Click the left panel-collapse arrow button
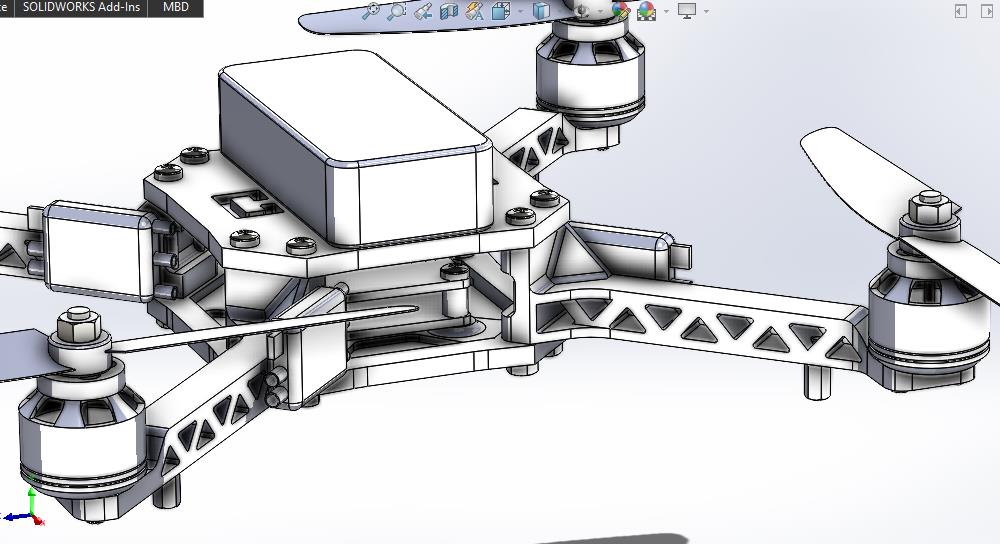The height and width of the screenshot is (544, 1000). [x=960, y=11]
